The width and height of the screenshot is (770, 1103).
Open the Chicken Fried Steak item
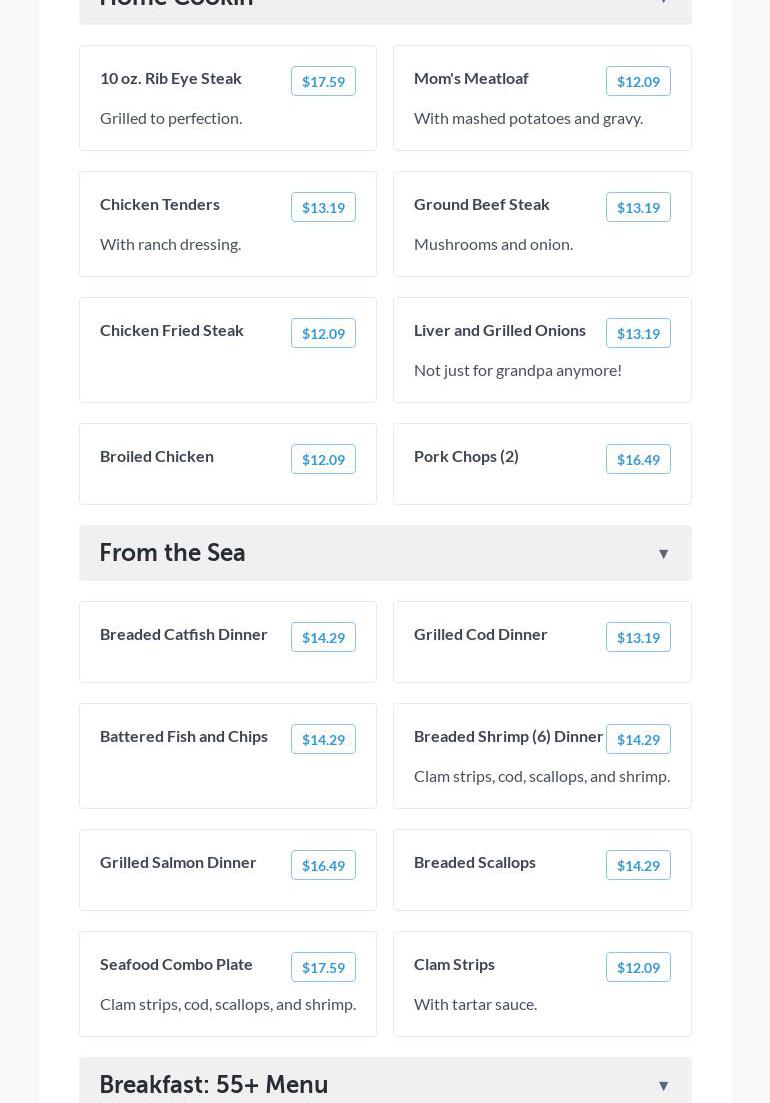tap(172, 330)
